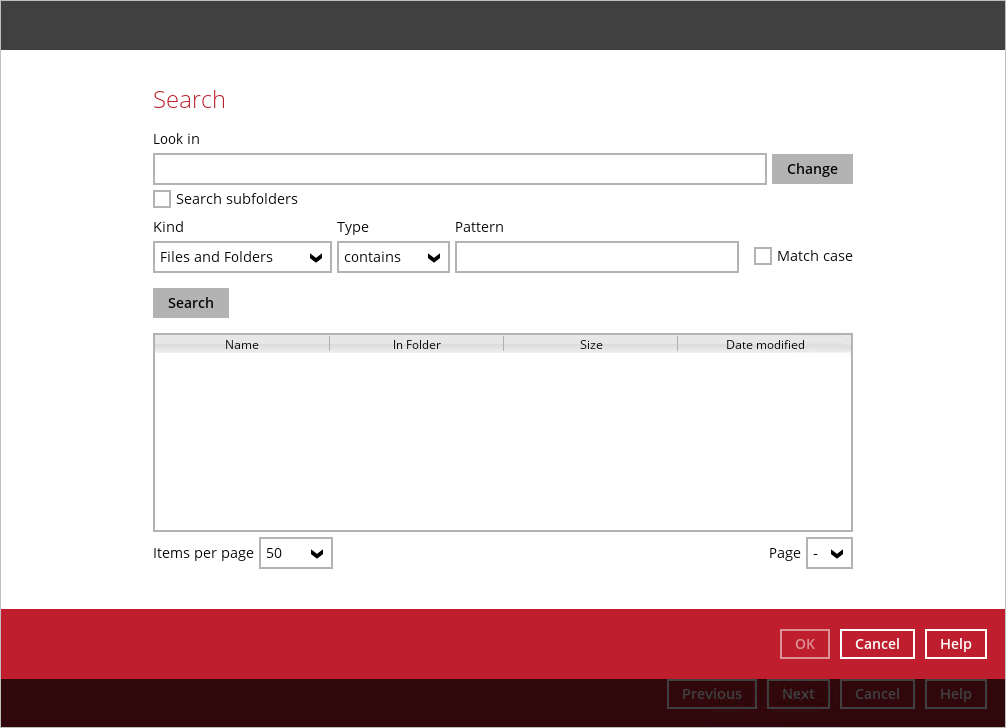Expand the Type dropdown set to contains

(x=393, y=257)
